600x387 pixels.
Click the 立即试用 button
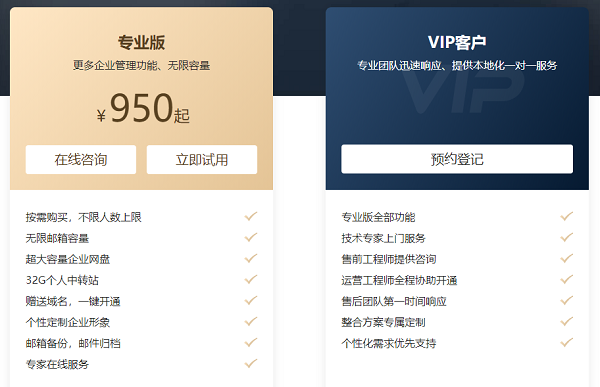coord(202,160)
